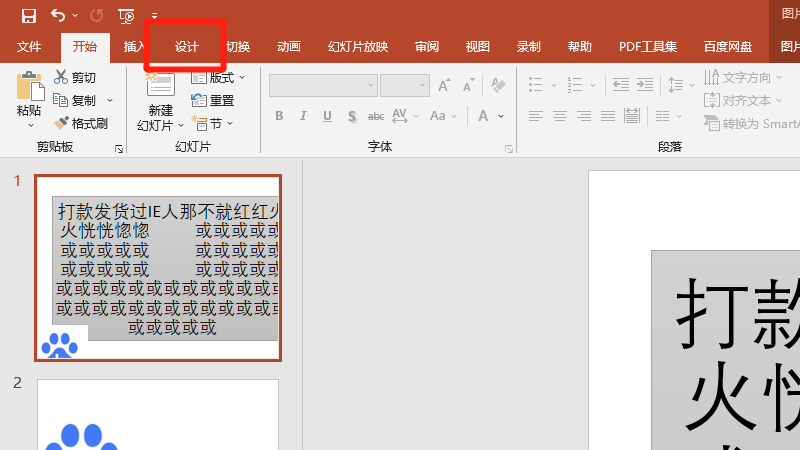Click the Copy (复制) button

coord(82,100)
